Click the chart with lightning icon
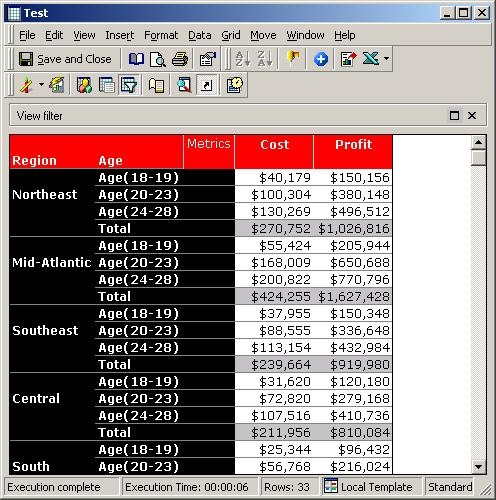The width and height of the screenshot is (496, 500). pos(57,85)
